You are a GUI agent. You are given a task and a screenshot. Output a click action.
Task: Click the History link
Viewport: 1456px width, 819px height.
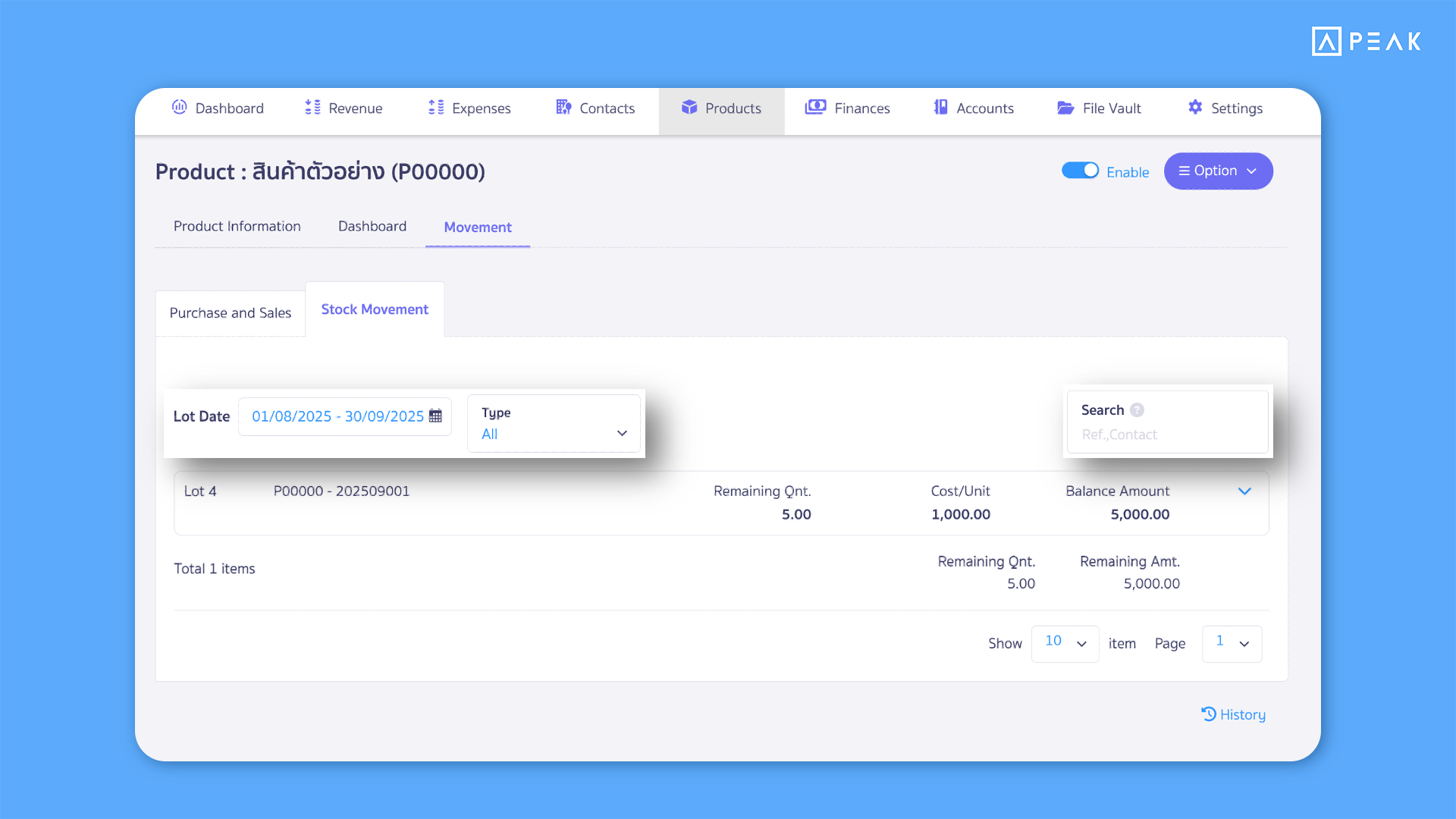coord(1234,714)
